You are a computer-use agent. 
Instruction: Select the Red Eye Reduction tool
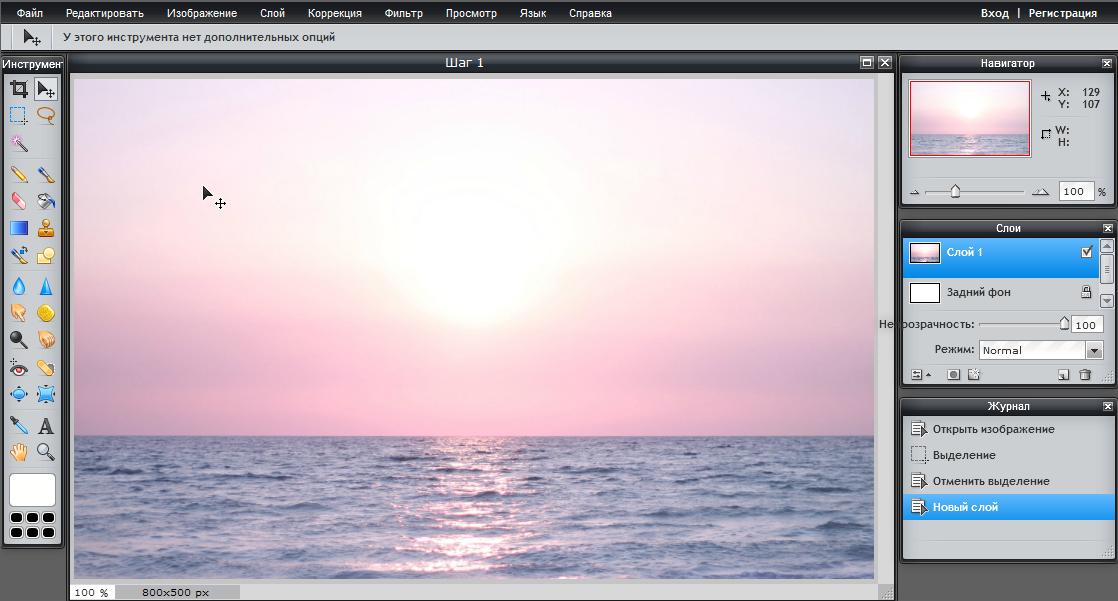coord(18,368)
